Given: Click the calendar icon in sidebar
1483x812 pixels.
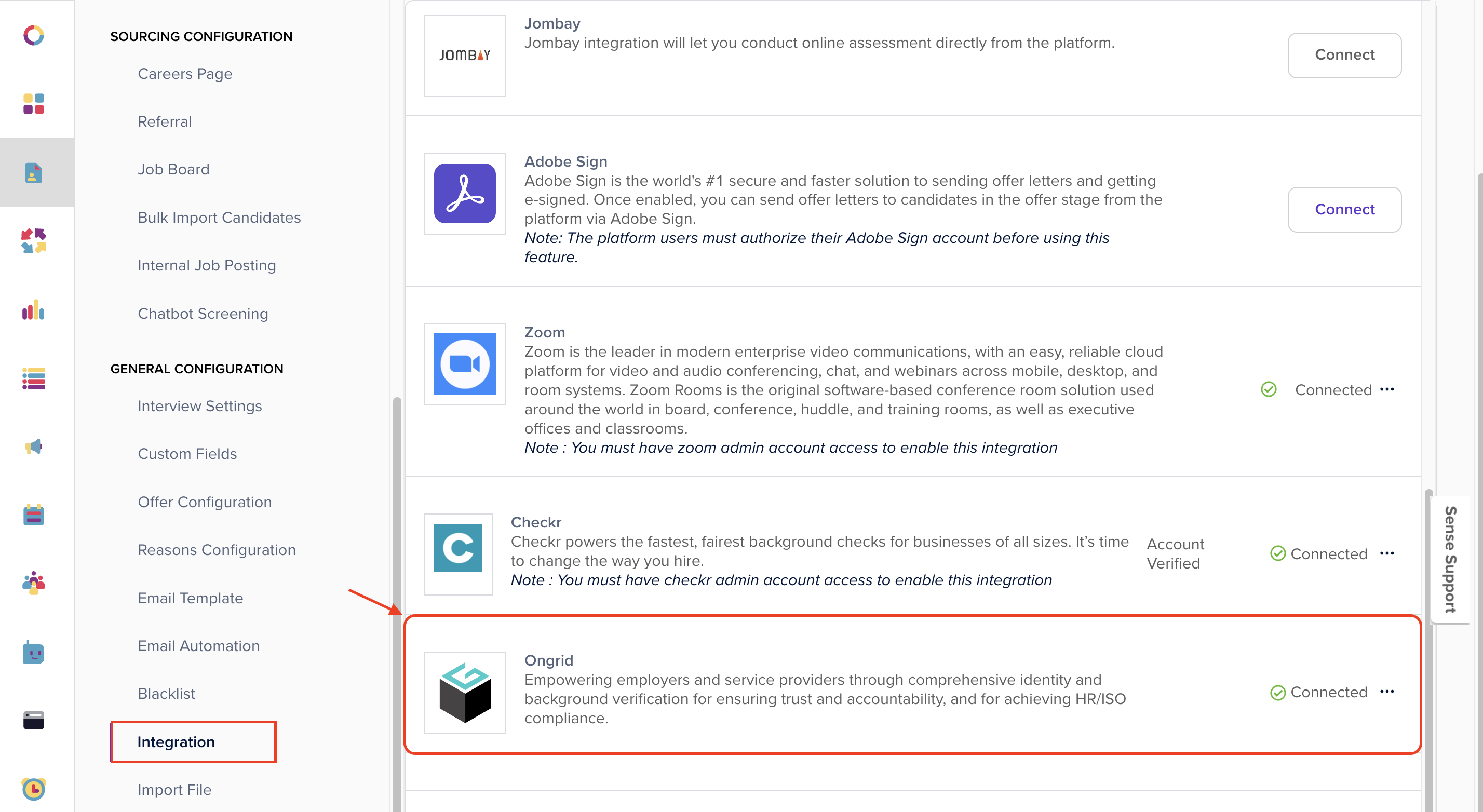Looking at the screenshot, I should [35, 515].
